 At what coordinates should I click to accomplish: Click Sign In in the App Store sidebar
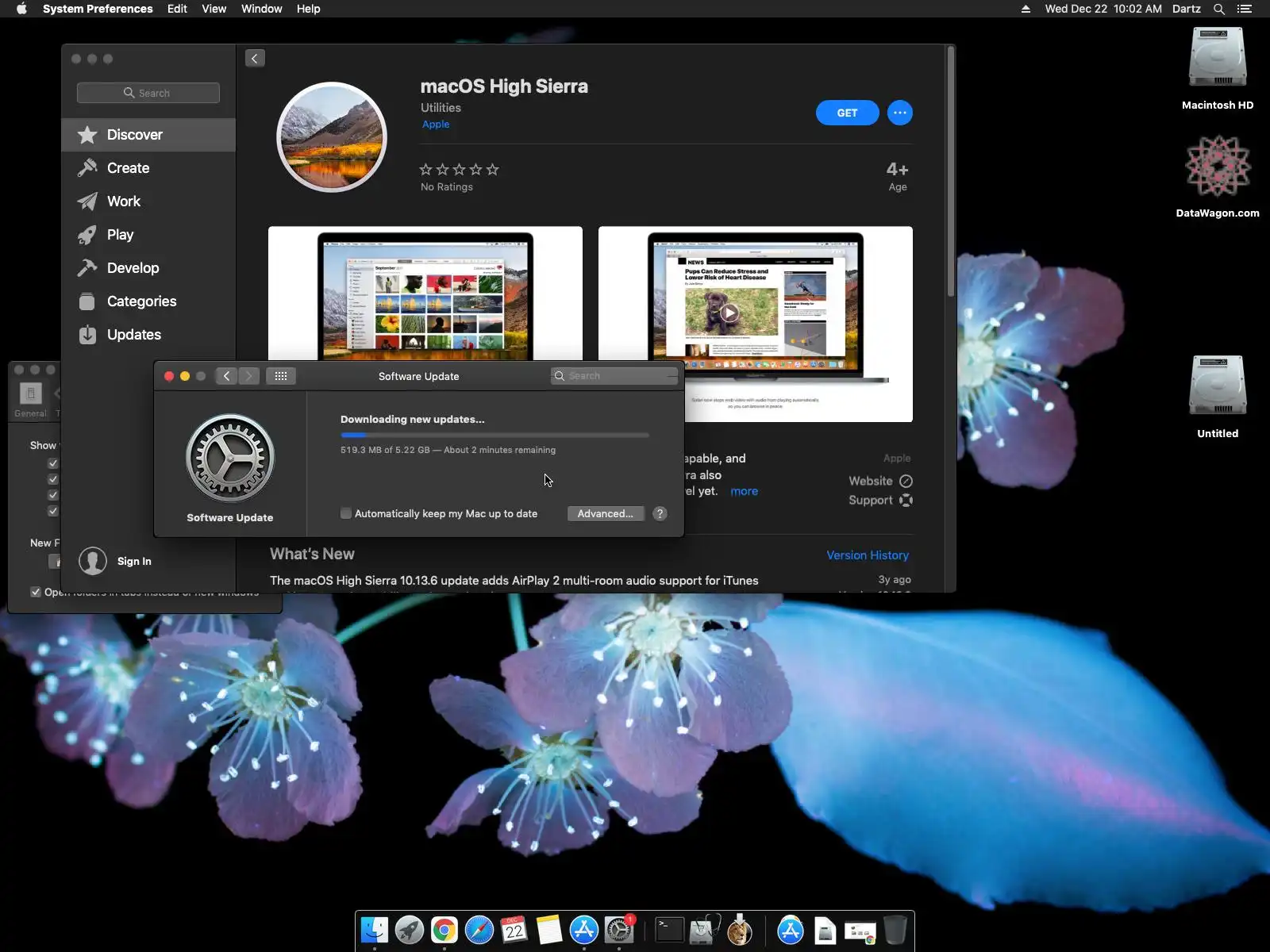134,561
